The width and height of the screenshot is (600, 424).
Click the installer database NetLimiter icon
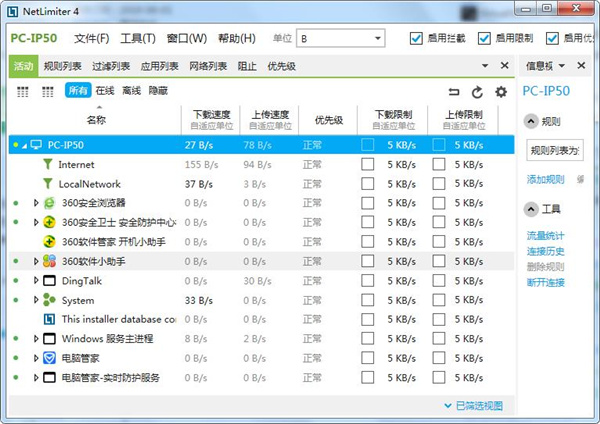tap(49, 319)
